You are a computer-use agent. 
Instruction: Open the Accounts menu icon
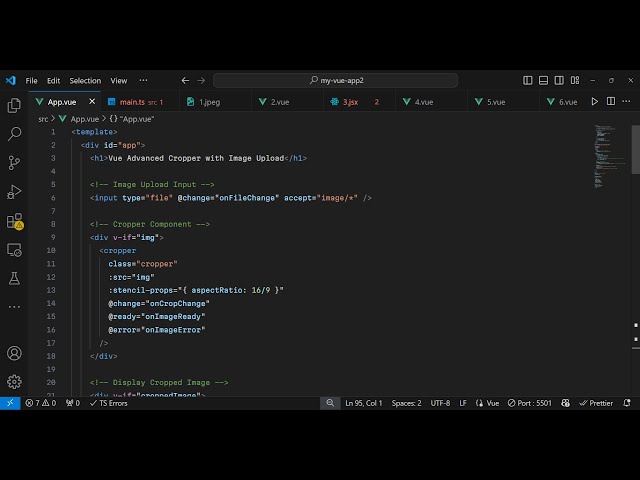[14, 353]
